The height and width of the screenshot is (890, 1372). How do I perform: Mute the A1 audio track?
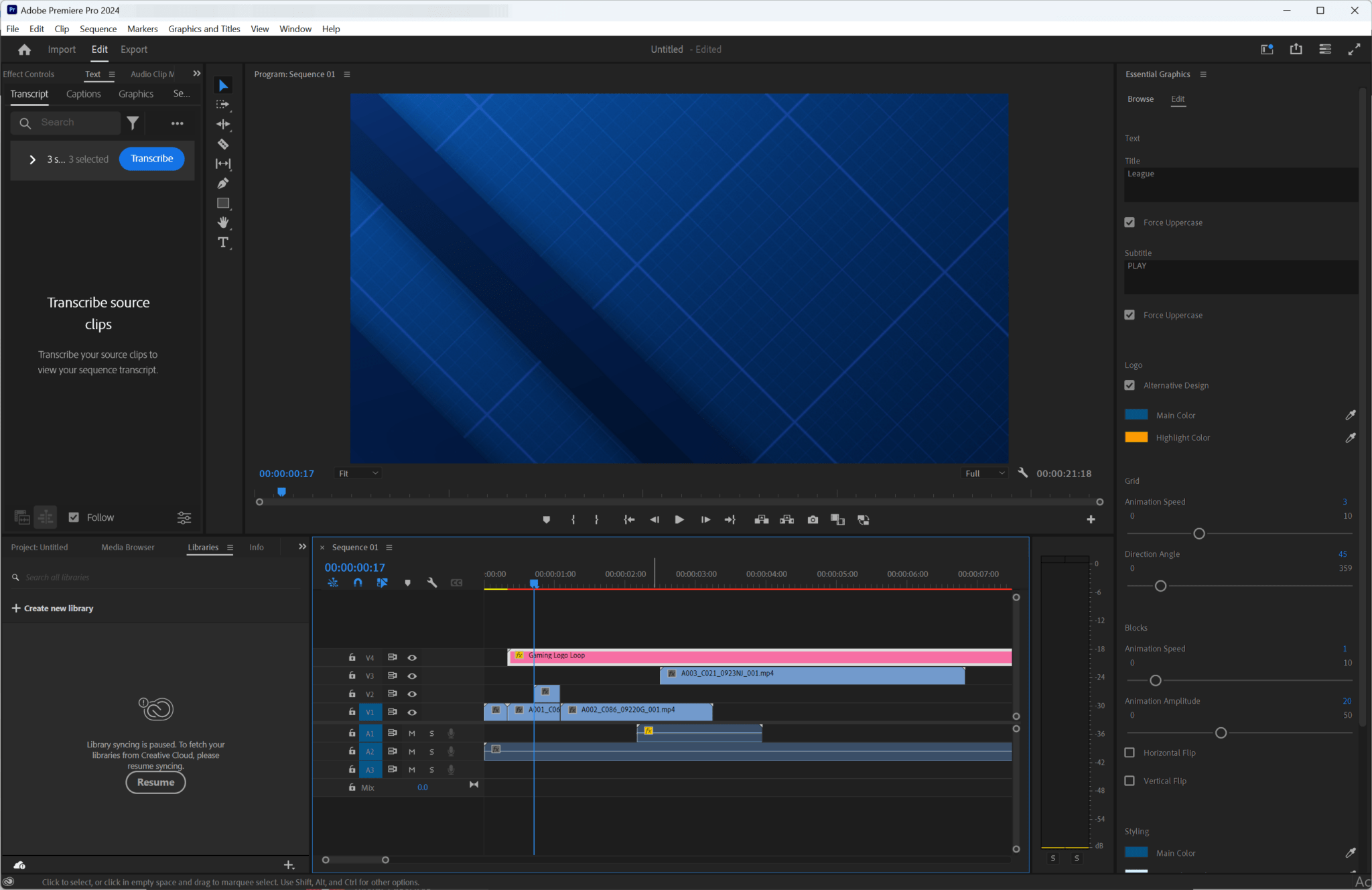point(411,733)
